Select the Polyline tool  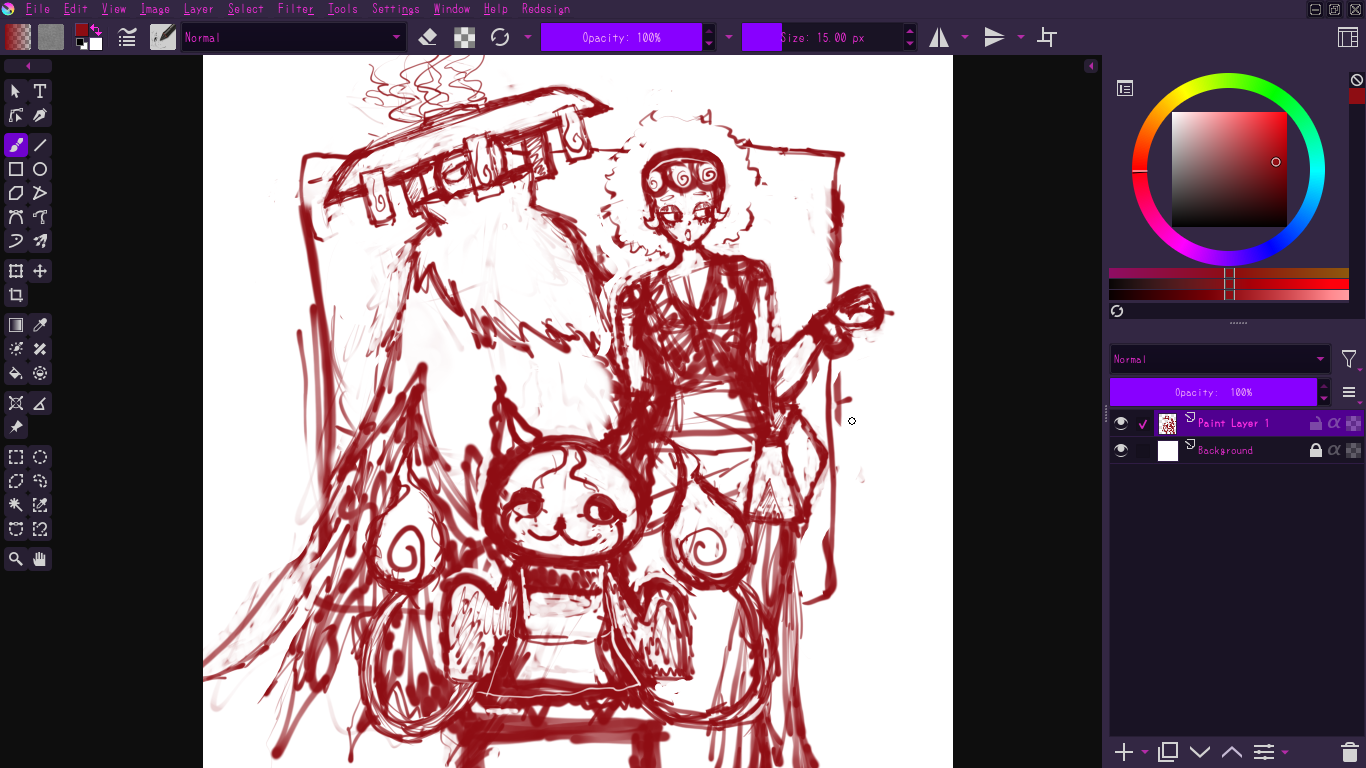(x=40, y=193)
